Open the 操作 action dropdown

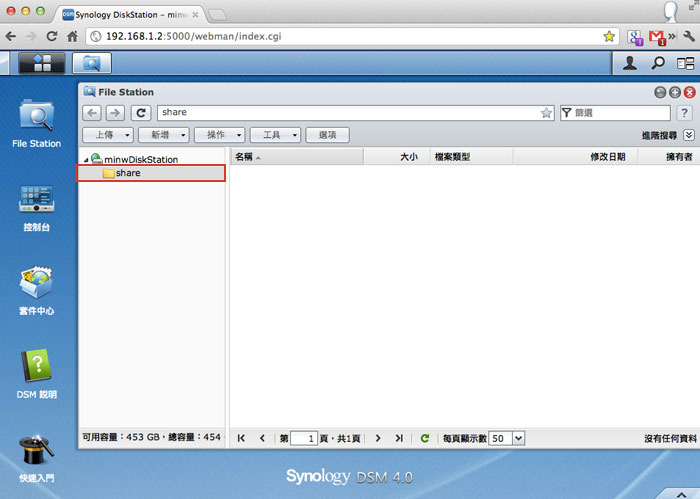click(x=220, y=135)
